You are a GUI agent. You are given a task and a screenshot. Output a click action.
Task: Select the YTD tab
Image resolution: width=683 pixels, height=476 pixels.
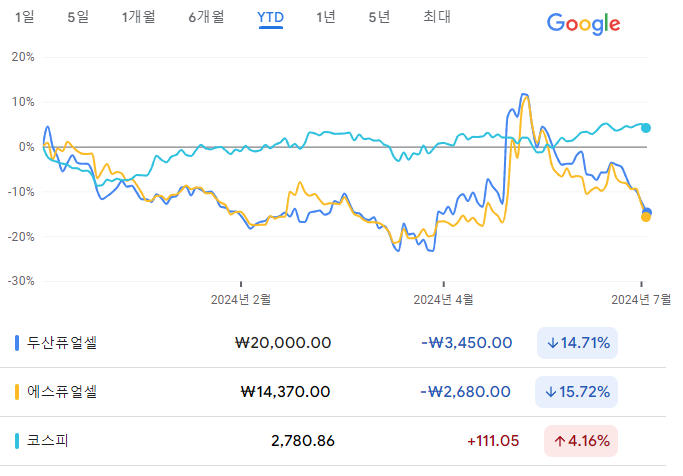[x=270, y=17]
